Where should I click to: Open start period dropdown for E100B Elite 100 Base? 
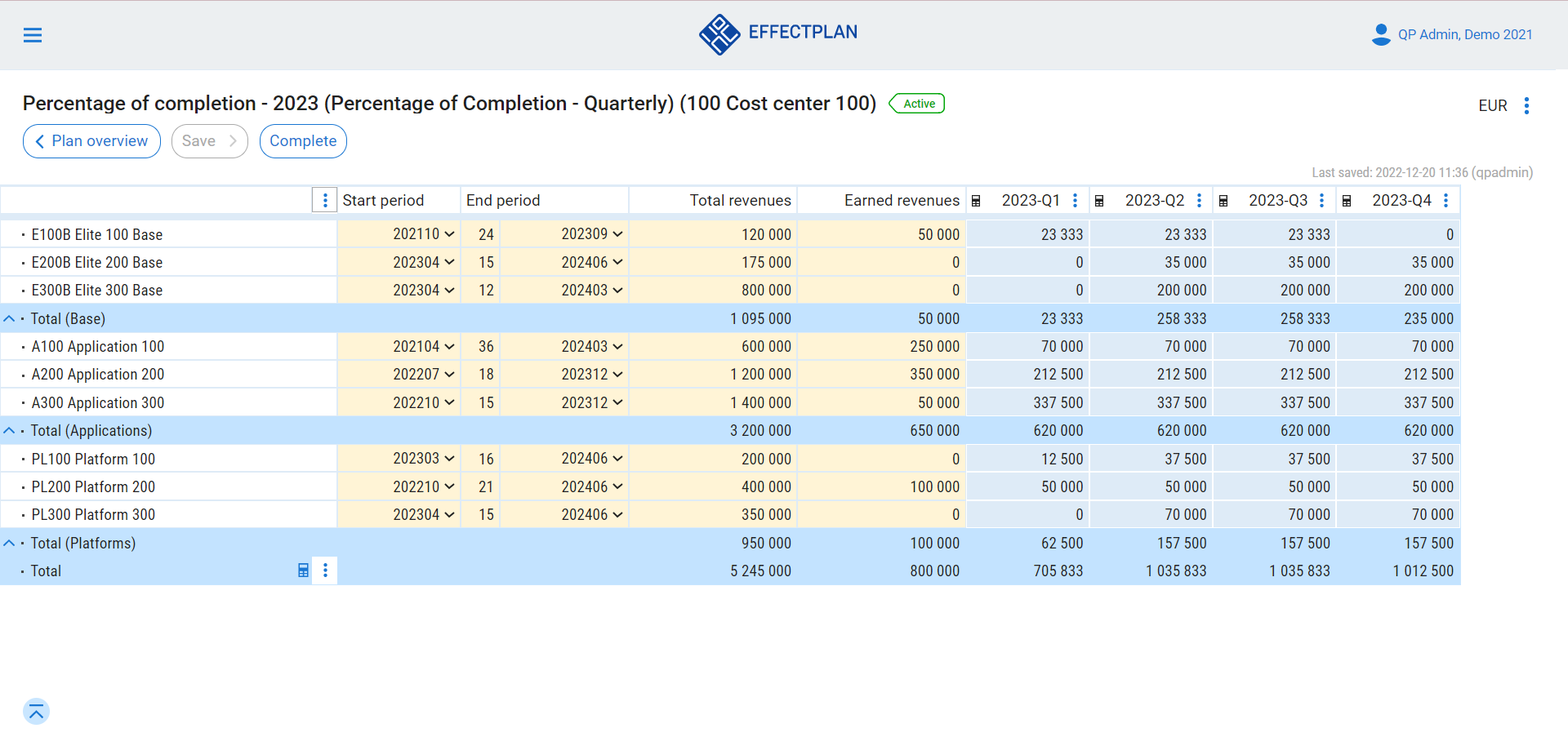[x=424, y=234]
